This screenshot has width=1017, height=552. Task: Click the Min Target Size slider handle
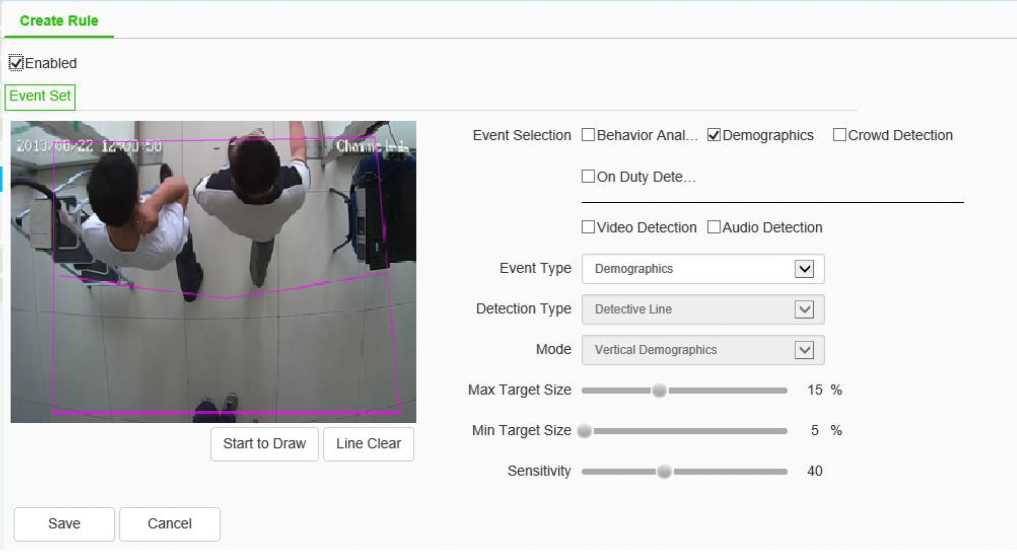(585, 431)
